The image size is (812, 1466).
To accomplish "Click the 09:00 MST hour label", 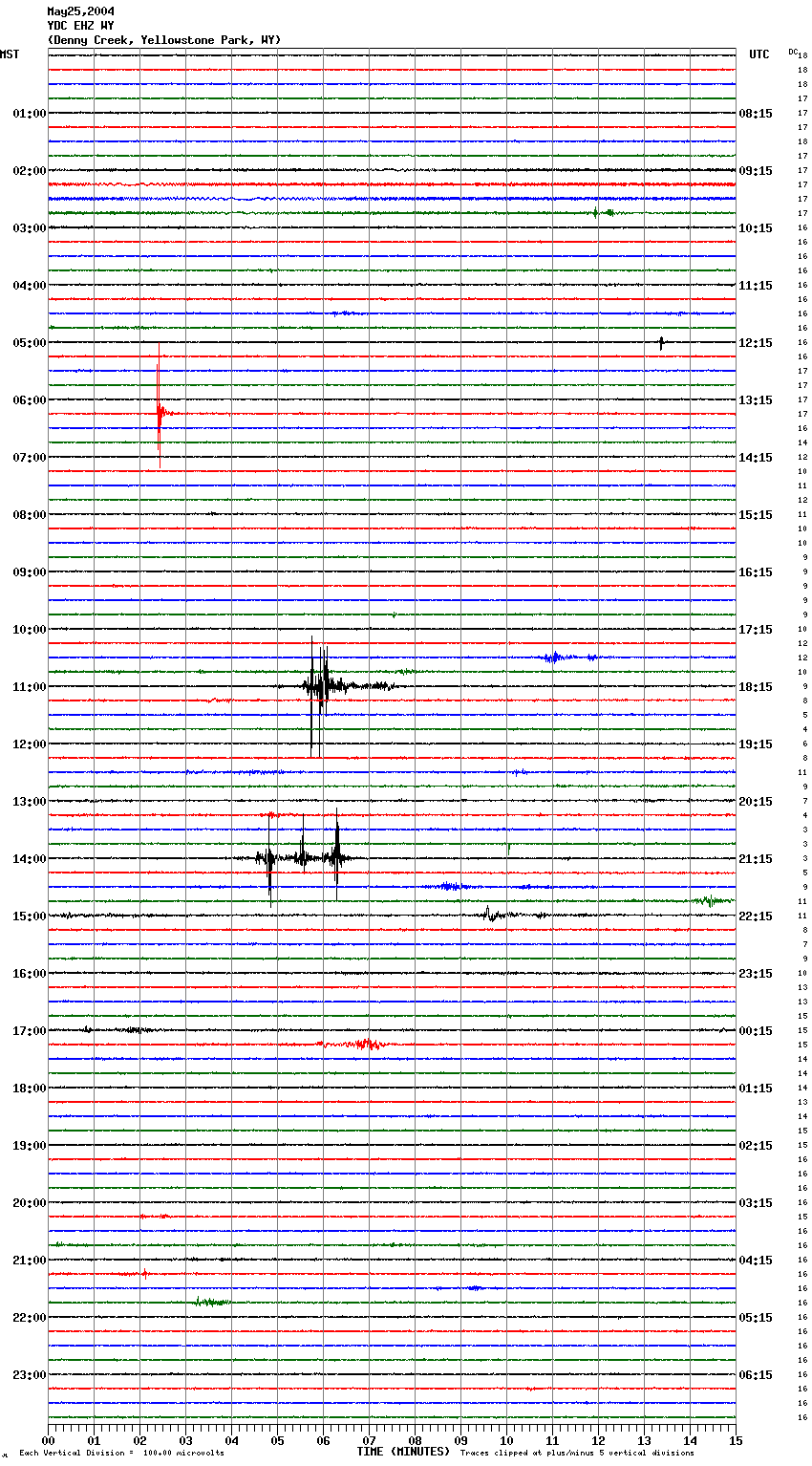I will click(29, 572).
